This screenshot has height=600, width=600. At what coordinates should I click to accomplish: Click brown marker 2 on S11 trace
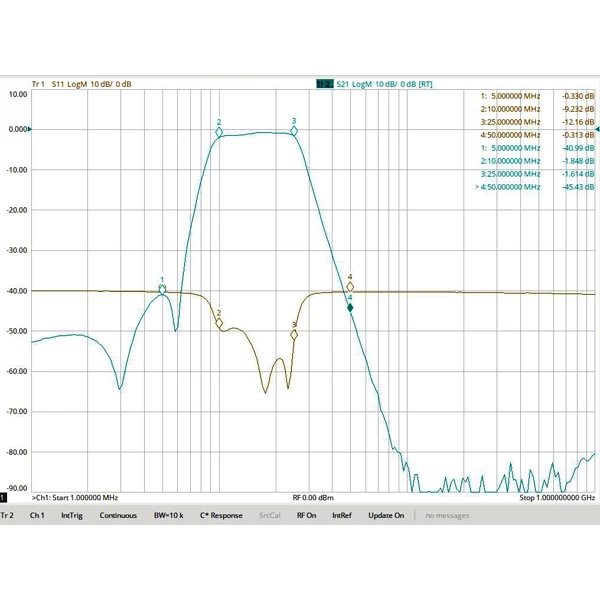point(219,323)
